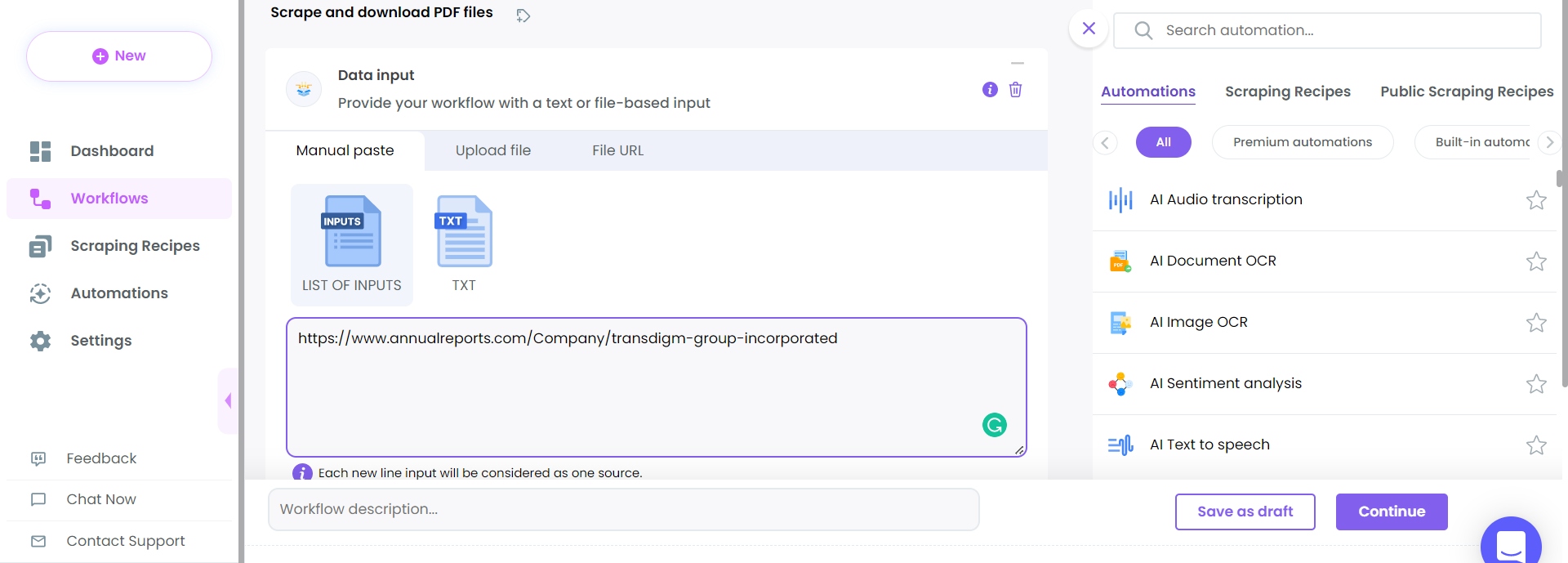Click the trash icon in Data input
The width and height of the screenshot is (1568, 563).
point(1015,90)
